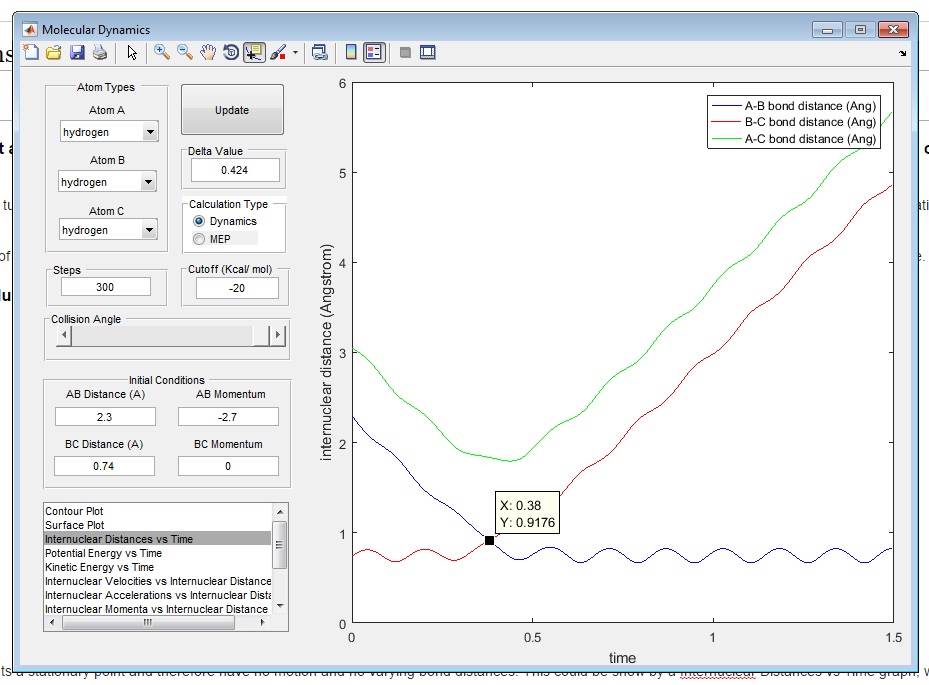
Task: Toggle the Data Cursor tool
Action: pyautogui.click(x=254, y=52)
